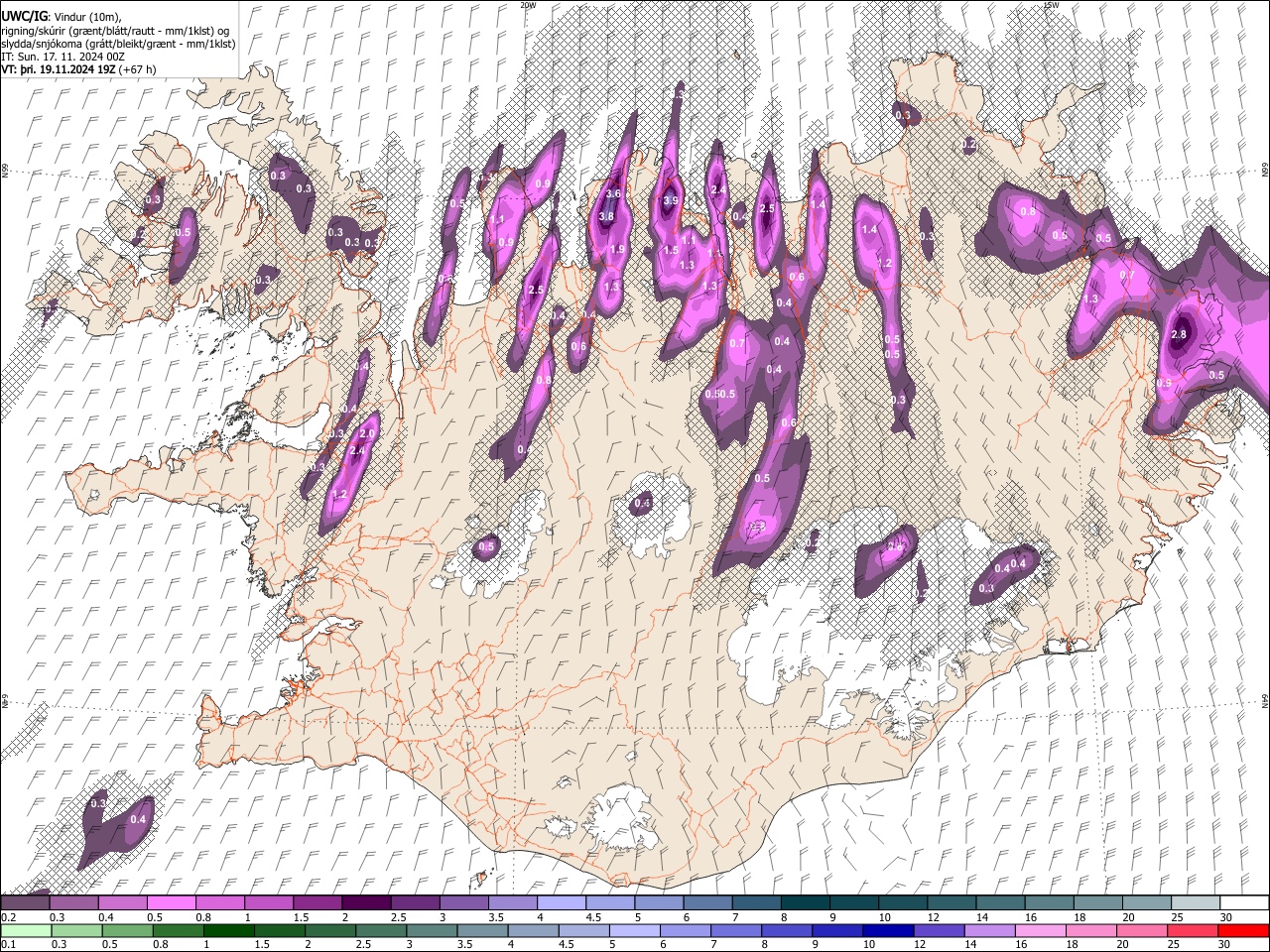Viewport: 1270px width, 952px height.
Task: Click the 12 label in upper legend
Action: 934,917
